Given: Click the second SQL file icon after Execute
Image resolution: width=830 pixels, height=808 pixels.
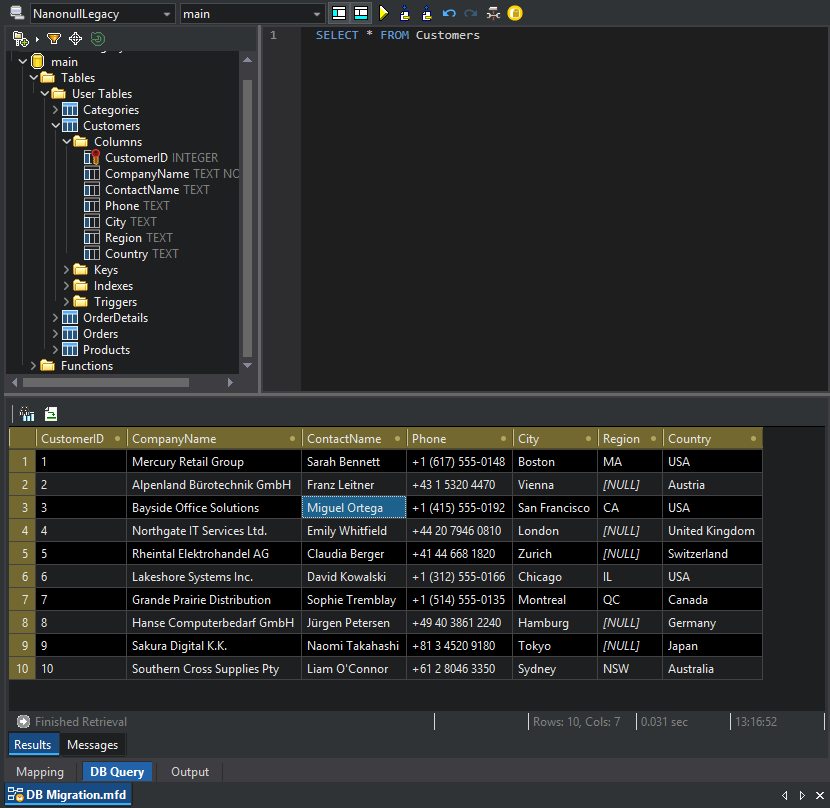Looking at the screenshot, I should pyautogui.click(x=427, y=13).
